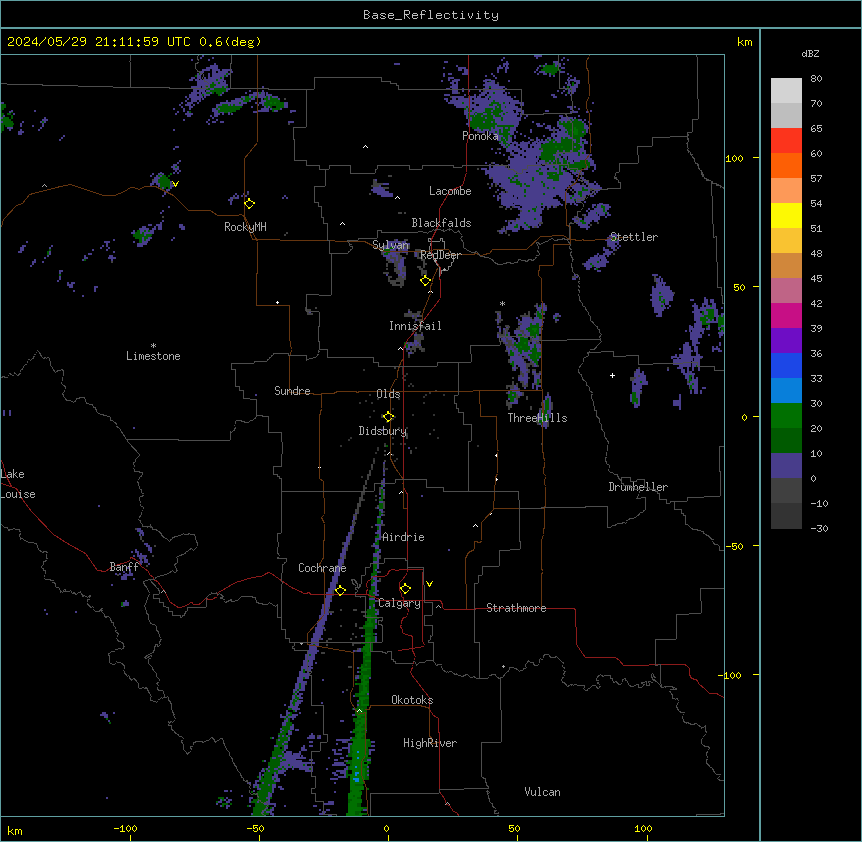Click the 100 tick on the vertical axis
The image size is (862, 842).
pos(734,158)
